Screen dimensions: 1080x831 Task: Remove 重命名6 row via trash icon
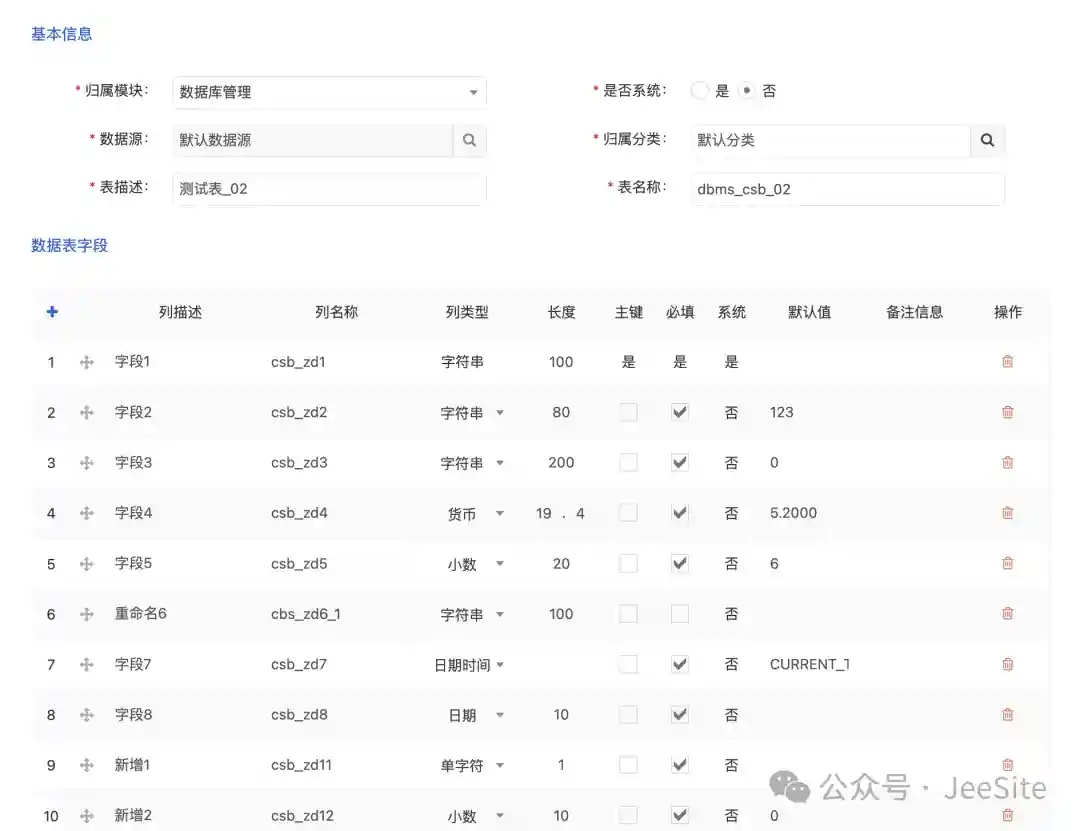[1007, 614]
